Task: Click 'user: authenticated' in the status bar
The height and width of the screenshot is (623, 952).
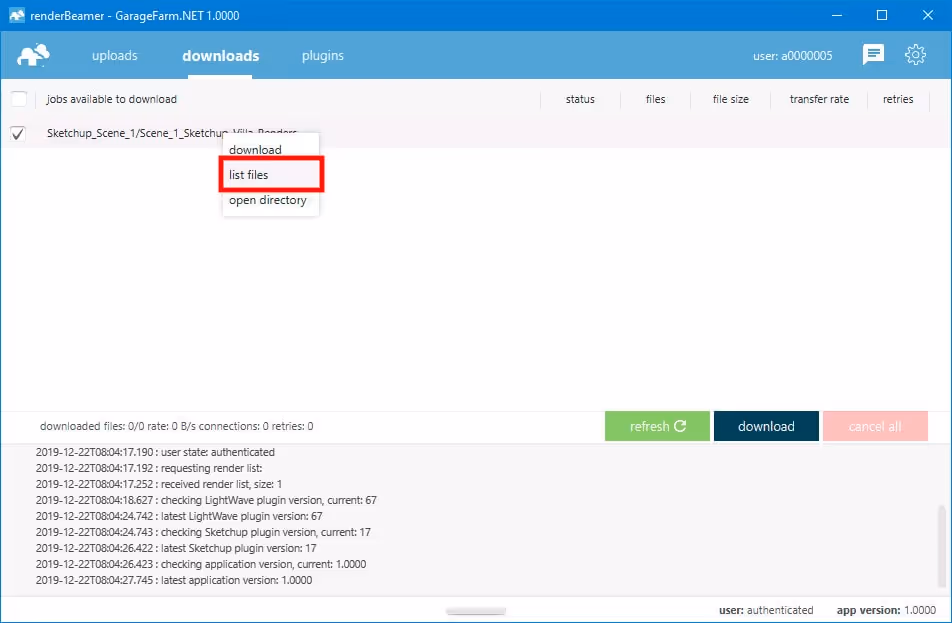Action: [x=766, y=610]
